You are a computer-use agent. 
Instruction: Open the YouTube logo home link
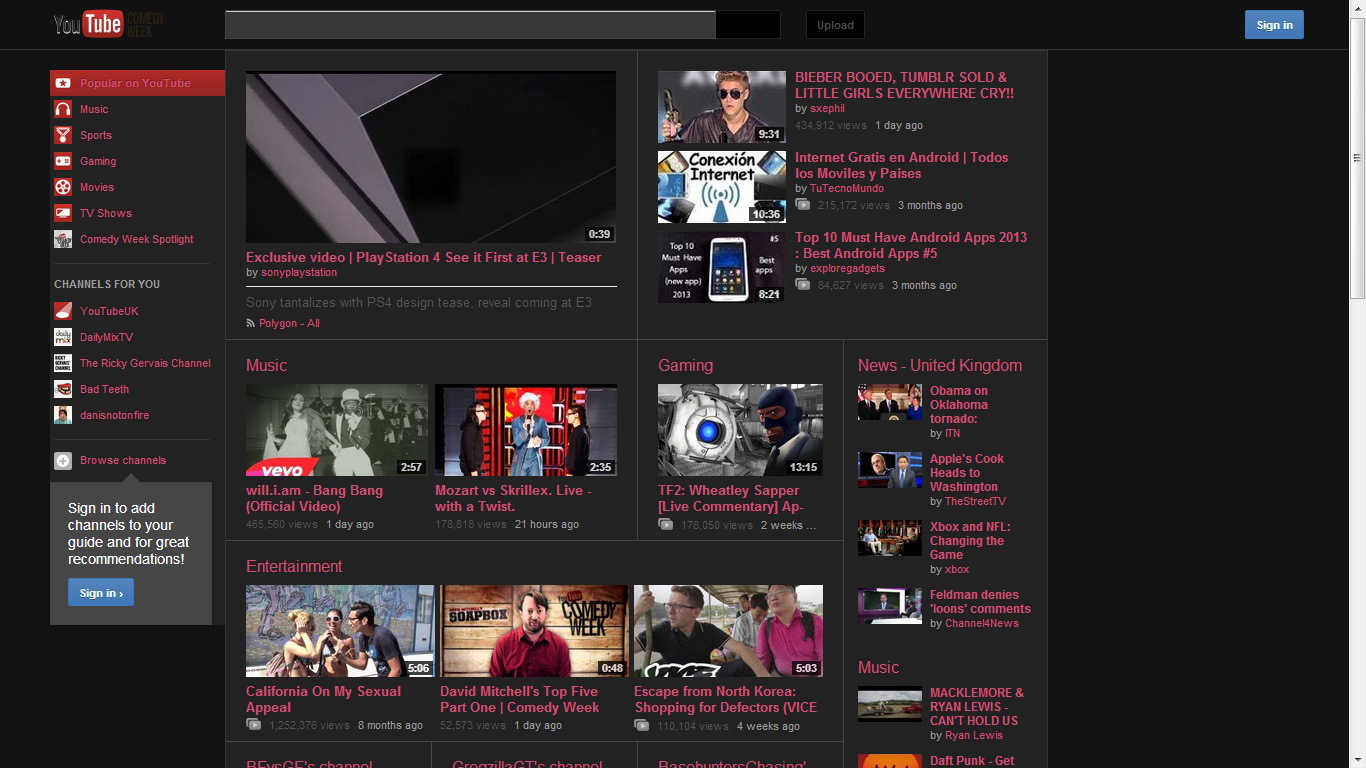89,24
